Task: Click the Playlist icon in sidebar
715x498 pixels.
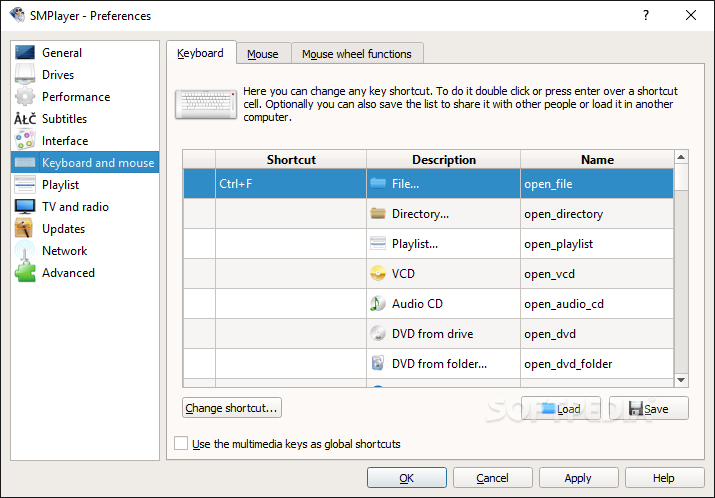Action: (x=25, y=184)
